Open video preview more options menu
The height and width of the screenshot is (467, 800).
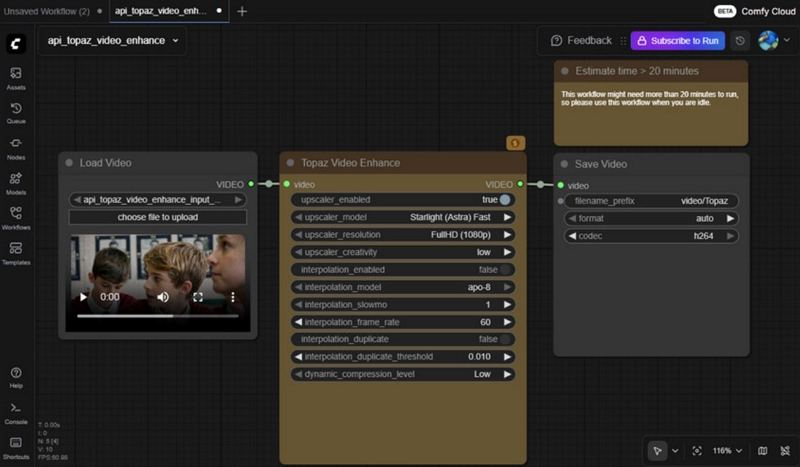coord(233,297)
